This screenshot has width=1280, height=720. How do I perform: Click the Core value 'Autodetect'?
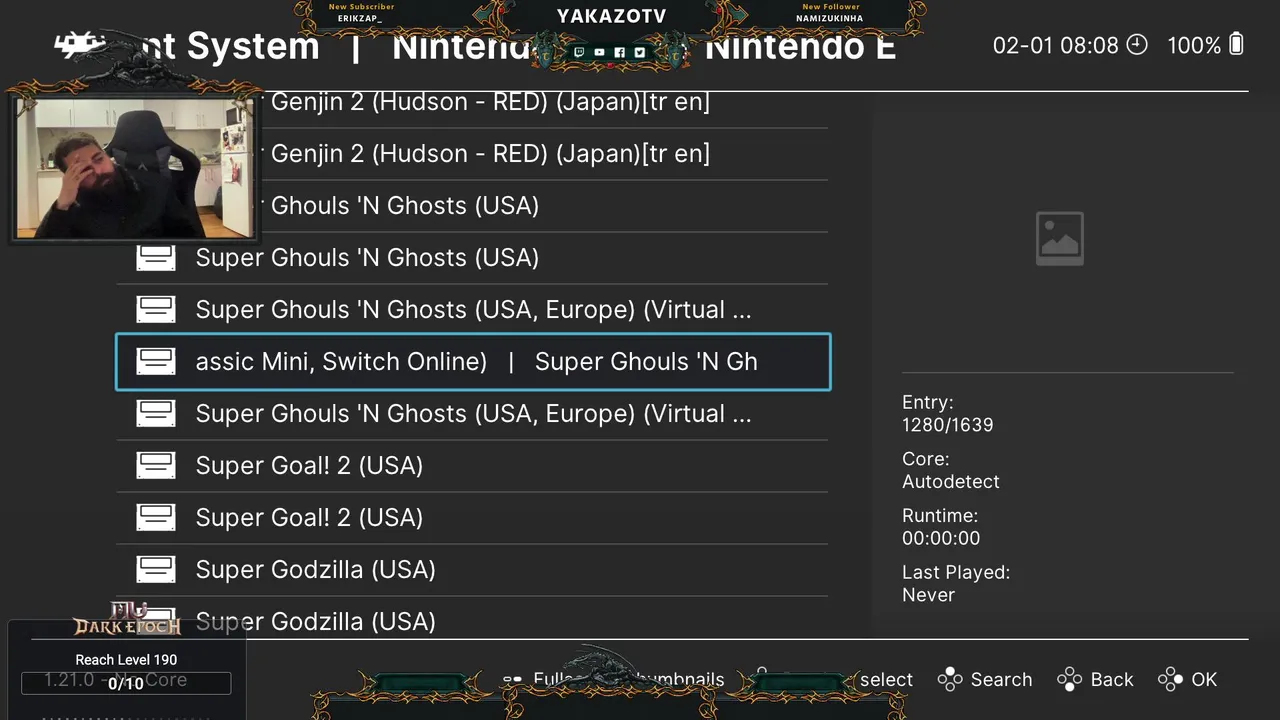pyautogui.click(x=951, y=481)
